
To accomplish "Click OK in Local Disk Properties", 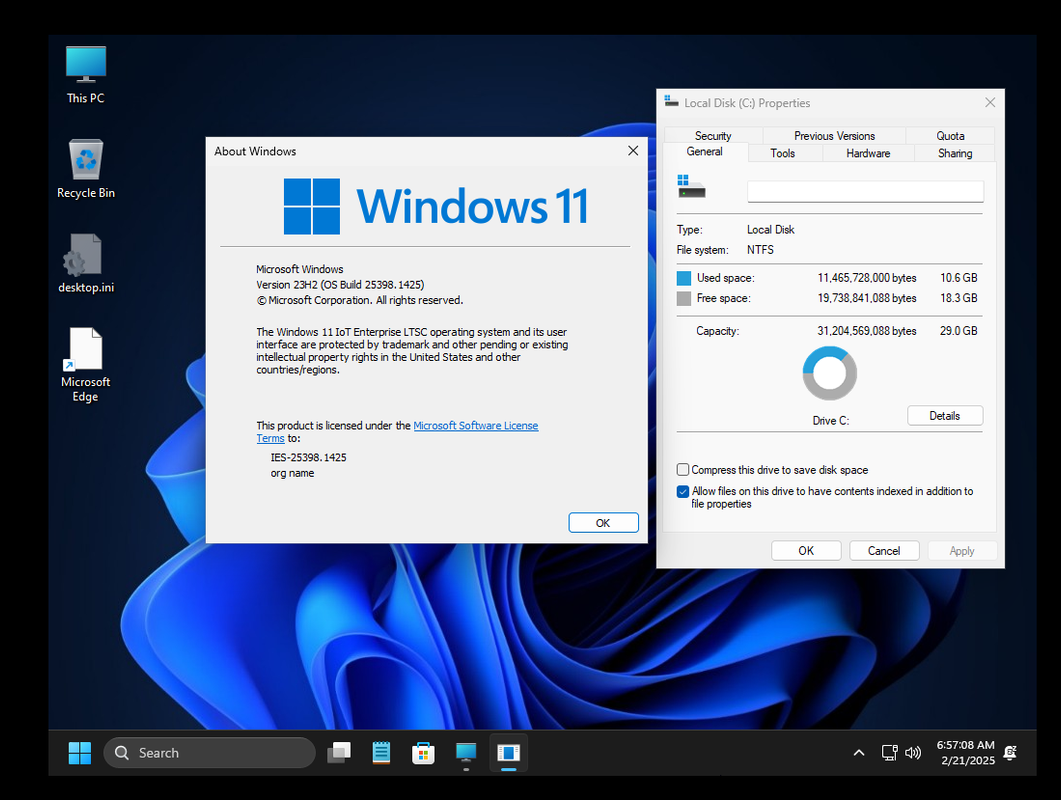I will [806, 550].
